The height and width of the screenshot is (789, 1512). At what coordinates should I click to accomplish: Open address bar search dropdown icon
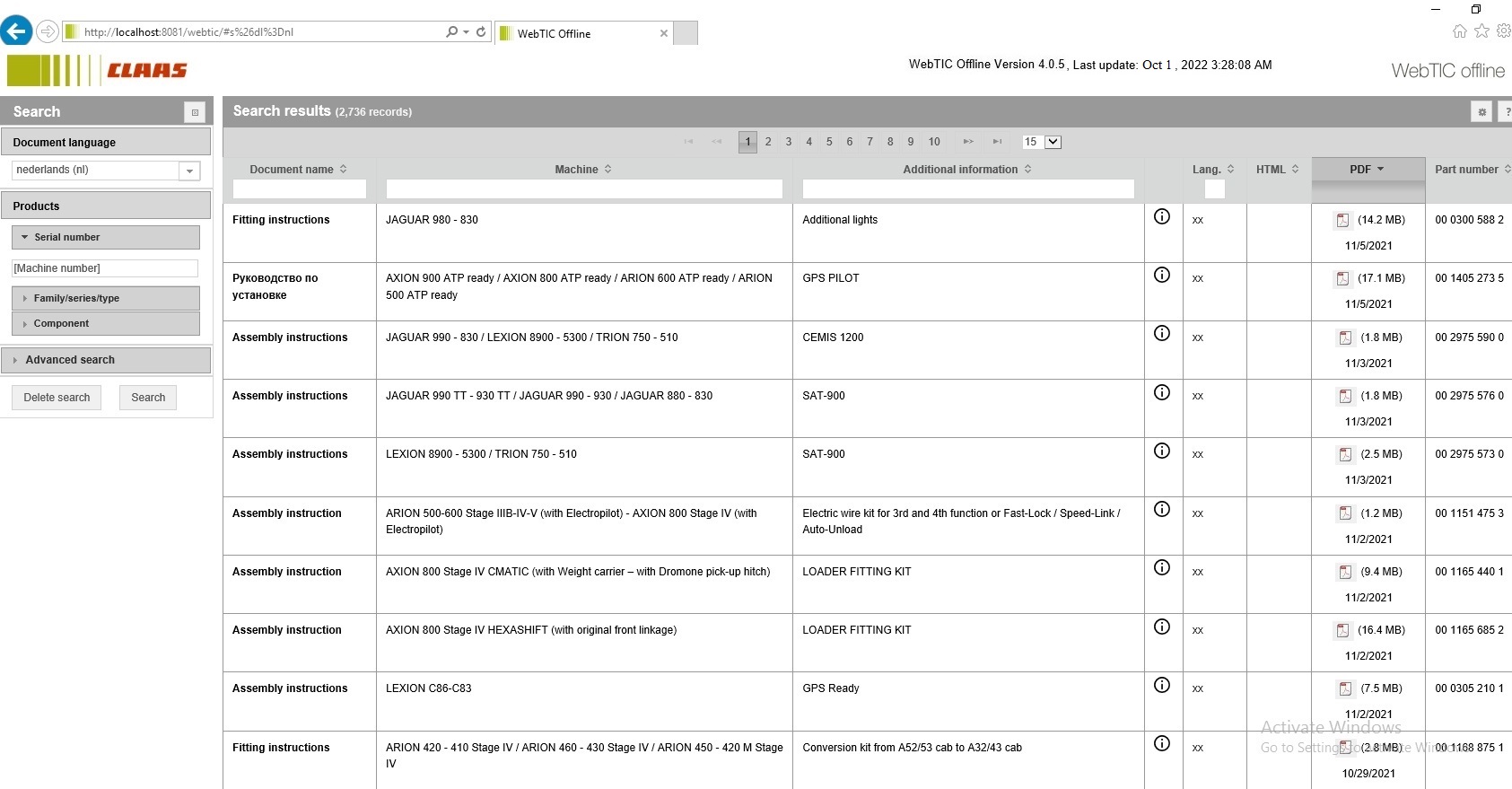(466, 31)
